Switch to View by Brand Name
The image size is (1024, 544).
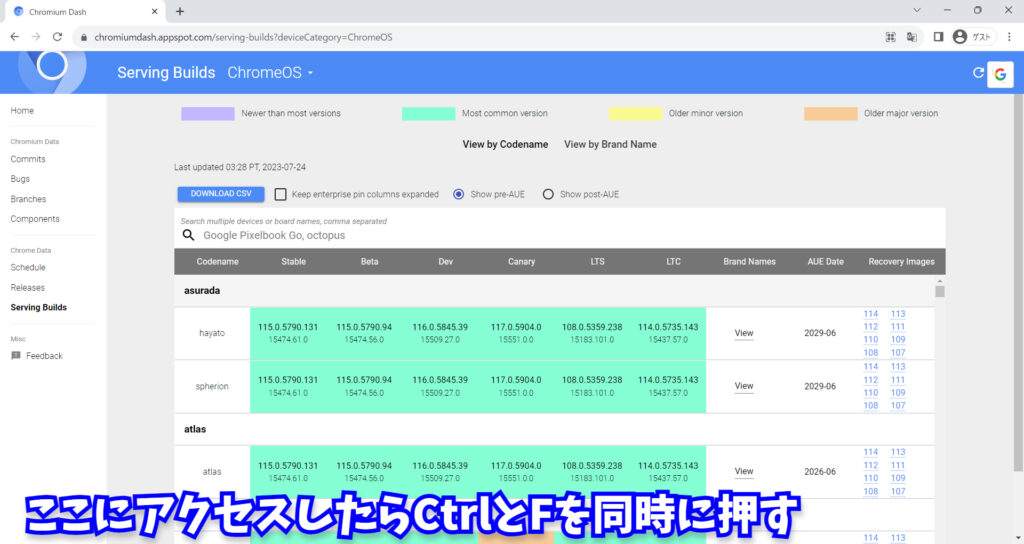(610, 144)
